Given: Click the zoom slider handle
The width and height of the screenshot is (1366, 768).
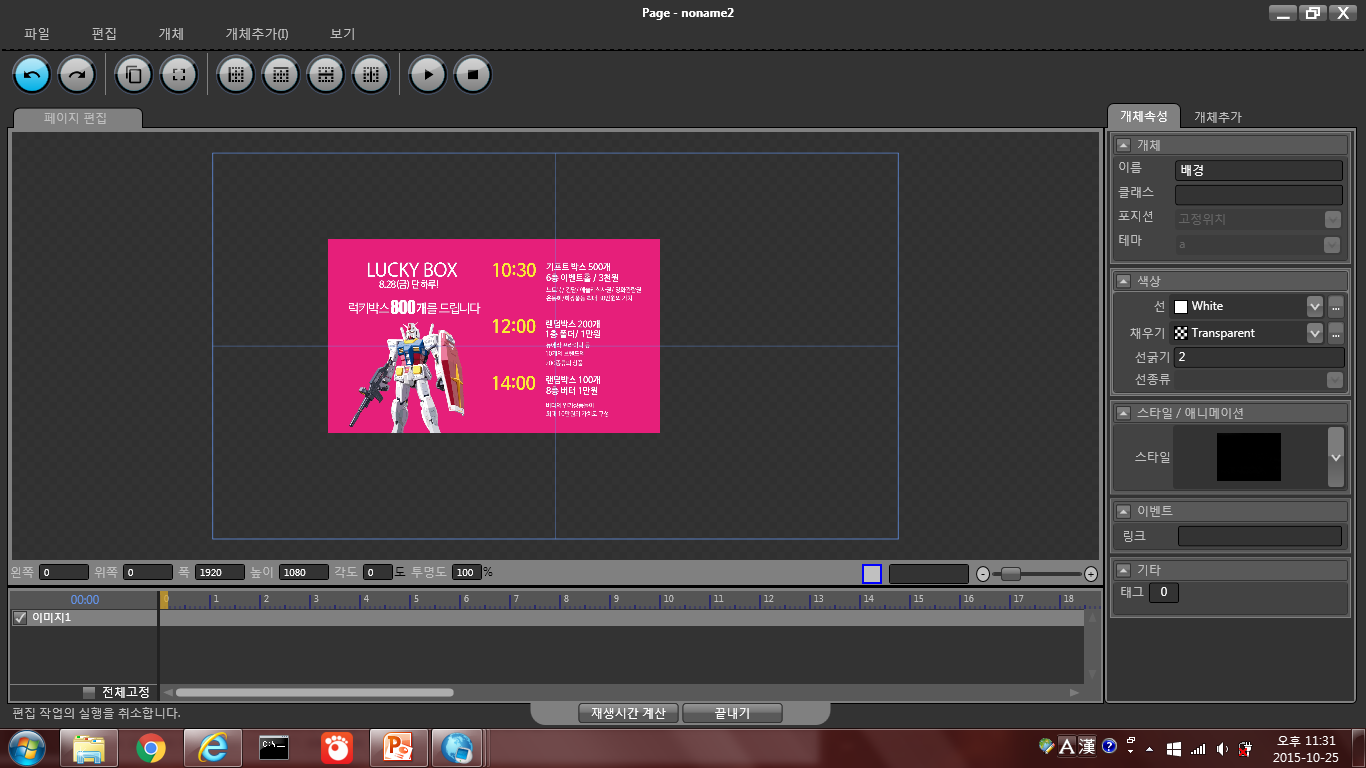Looking at the screenshot, I should point(1011,574).
